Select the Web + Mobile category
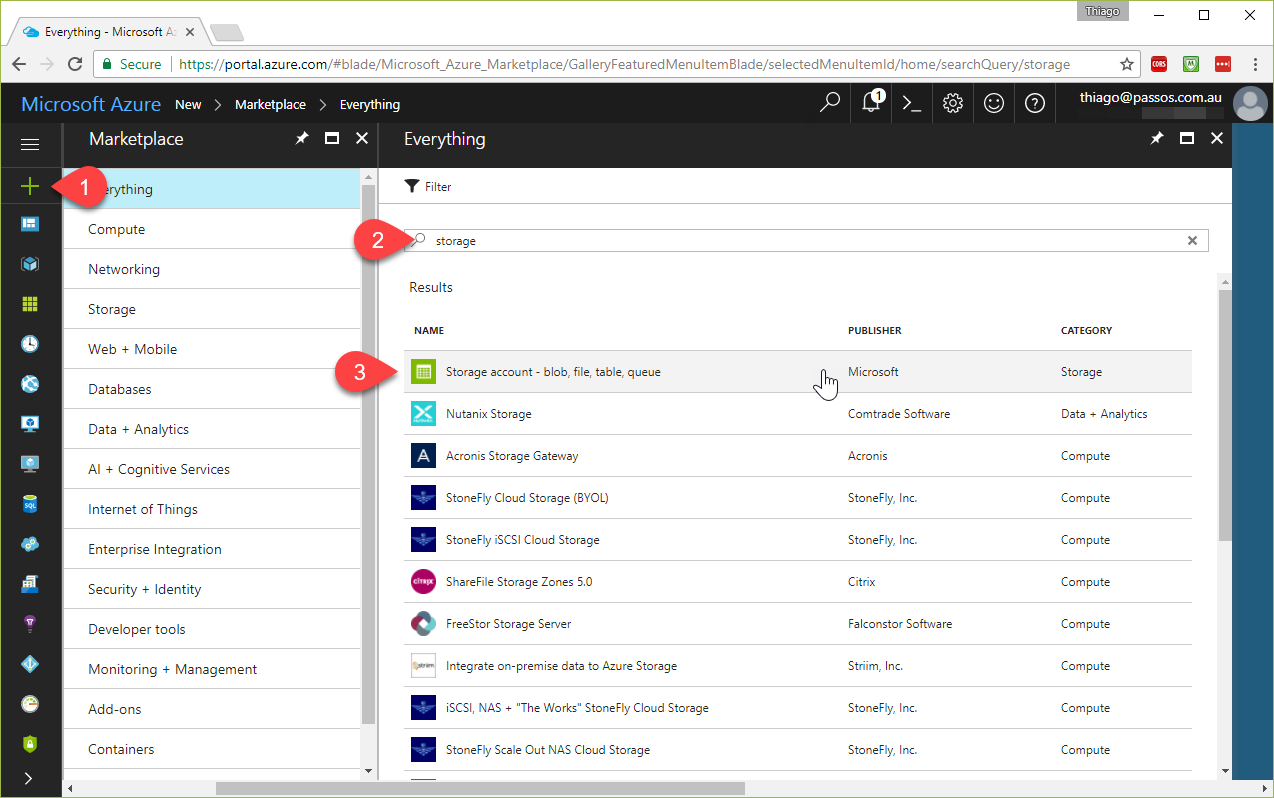Image resolution: width=1274 pixels, height=798 pixels. click(x=212, y=349)
